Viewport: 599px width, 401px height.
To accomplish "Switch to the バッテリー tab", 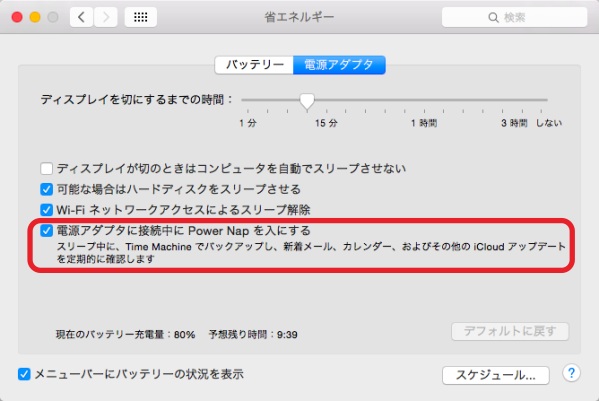I will [x=254, y=65].
